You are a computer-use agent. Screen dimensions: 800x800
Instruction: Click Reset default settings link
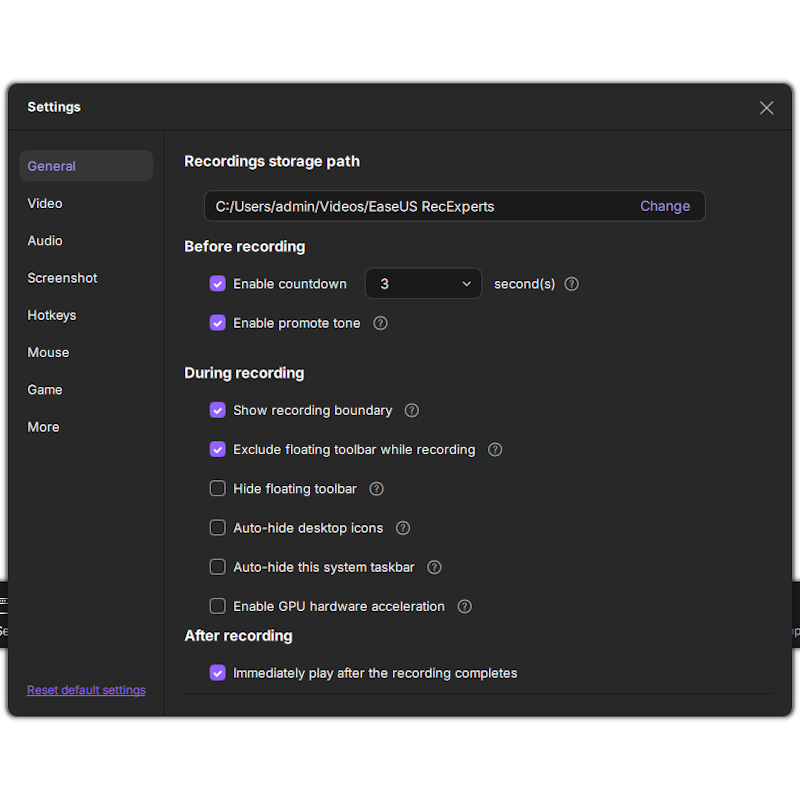(86, 690)
